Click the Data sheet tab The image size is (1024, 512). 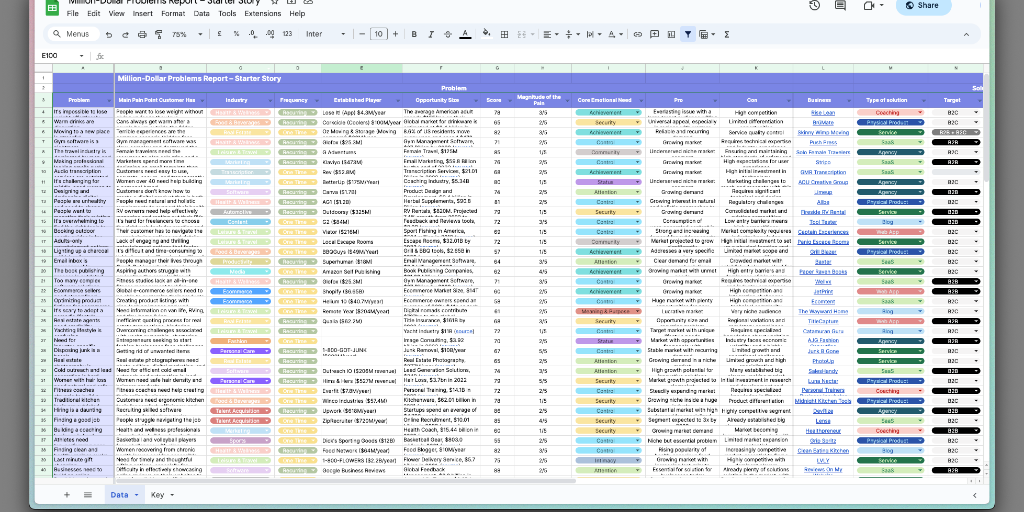123,495
